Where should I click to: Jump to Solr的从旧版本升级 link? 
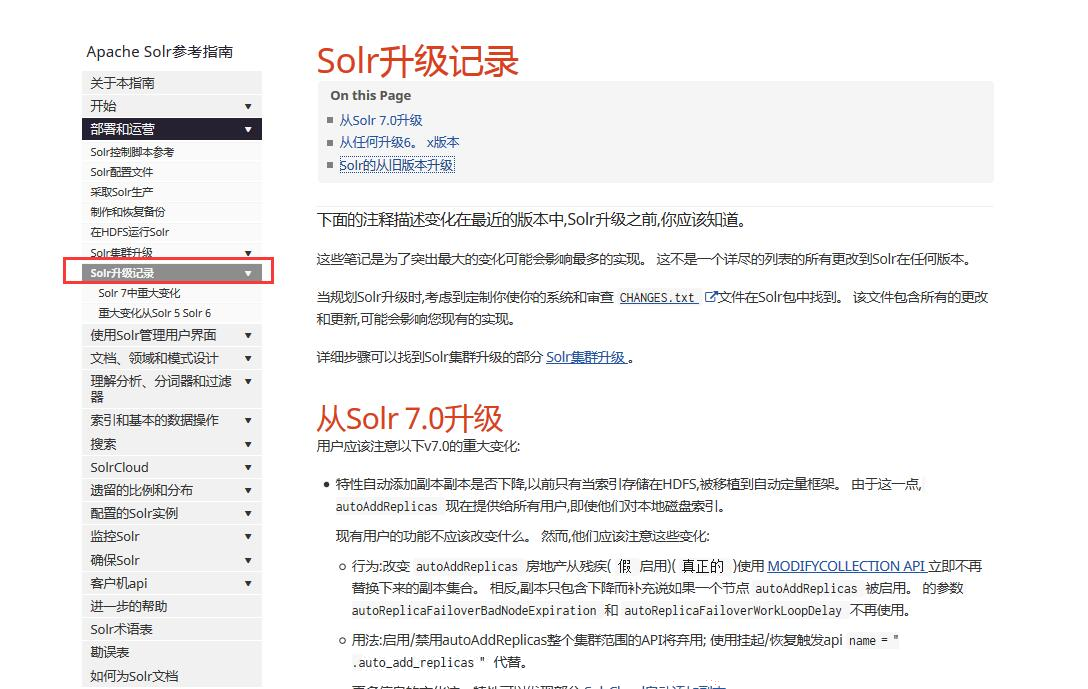(396, 165)
